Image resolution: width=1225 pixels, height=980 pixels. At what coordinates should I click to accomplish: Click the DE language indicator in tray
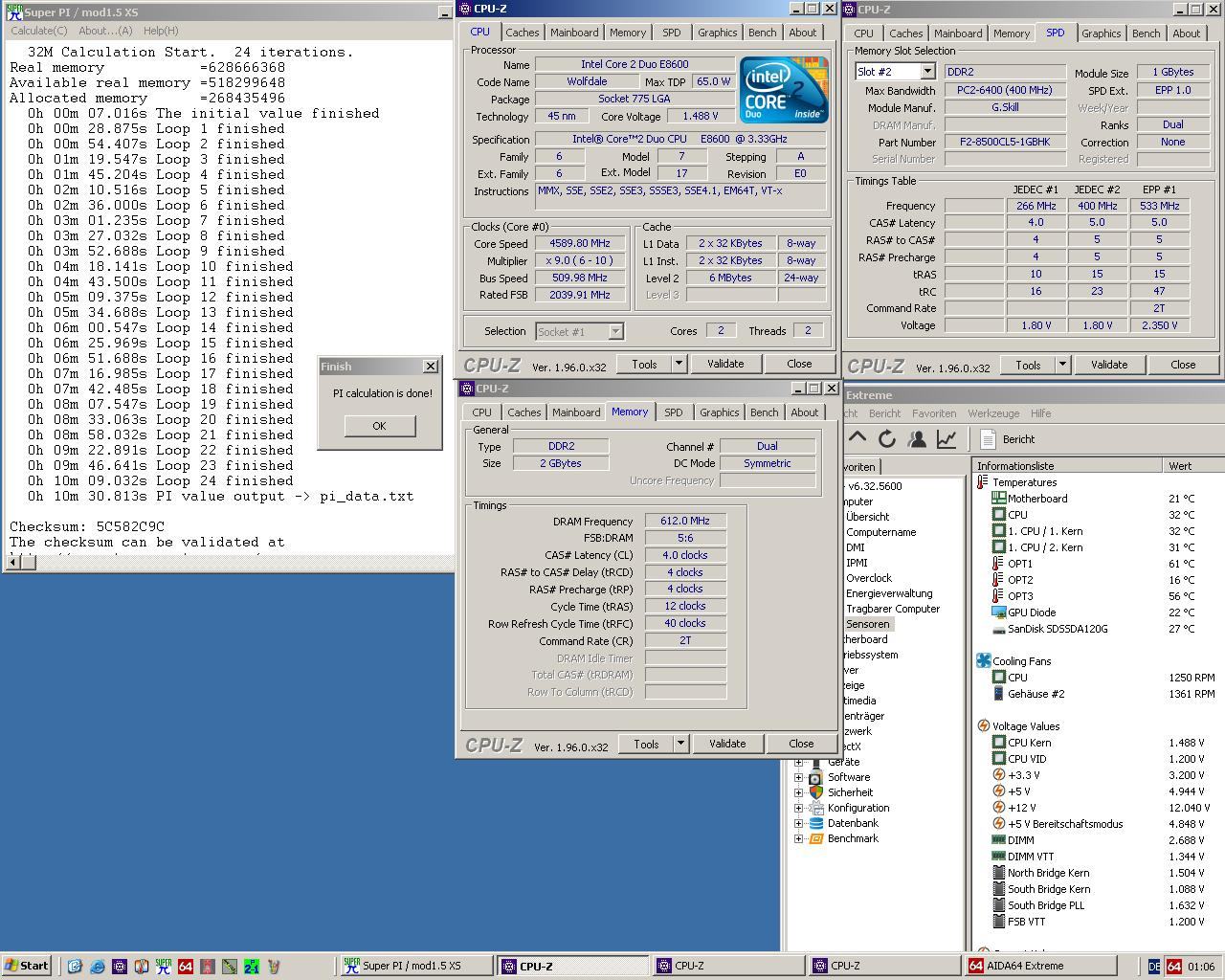coord(1154,967)
